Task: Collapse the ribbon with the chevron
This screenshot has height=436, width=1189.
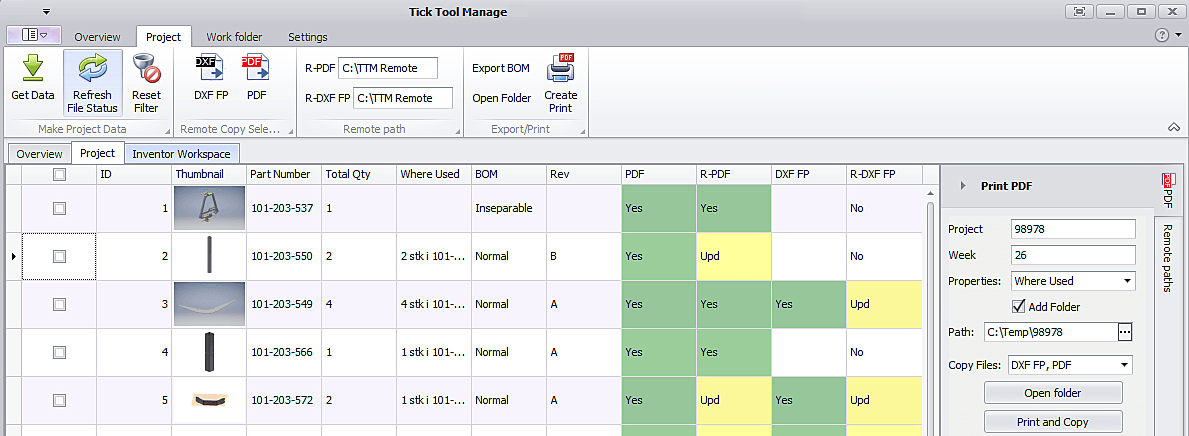Action: click(x=1174, y=127)
